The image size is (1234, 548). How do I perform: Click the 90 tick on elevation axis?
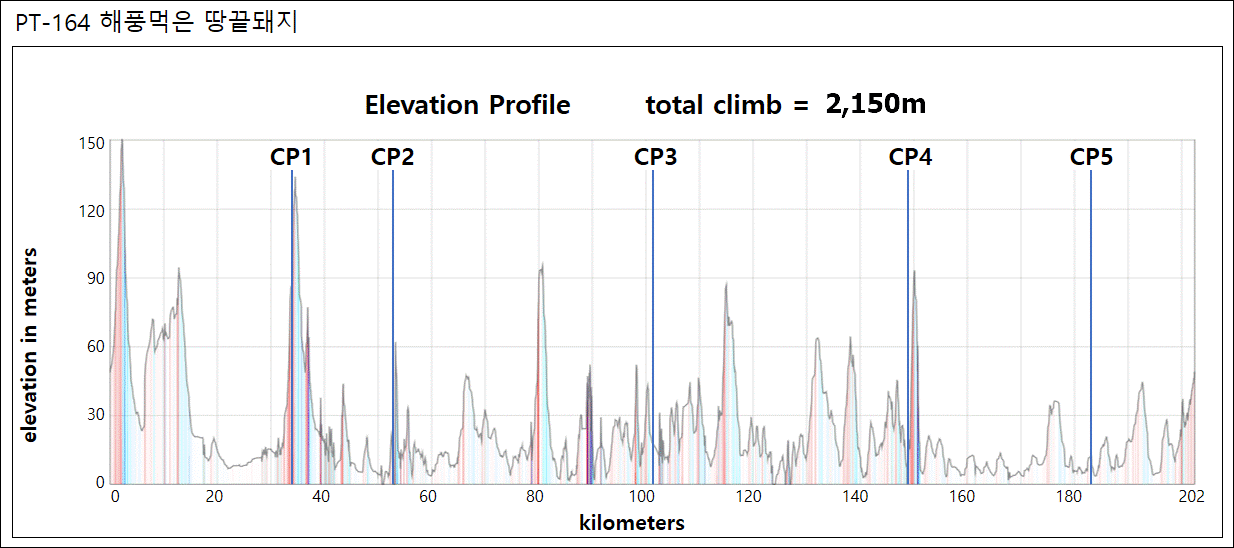[x=96, y=279]
